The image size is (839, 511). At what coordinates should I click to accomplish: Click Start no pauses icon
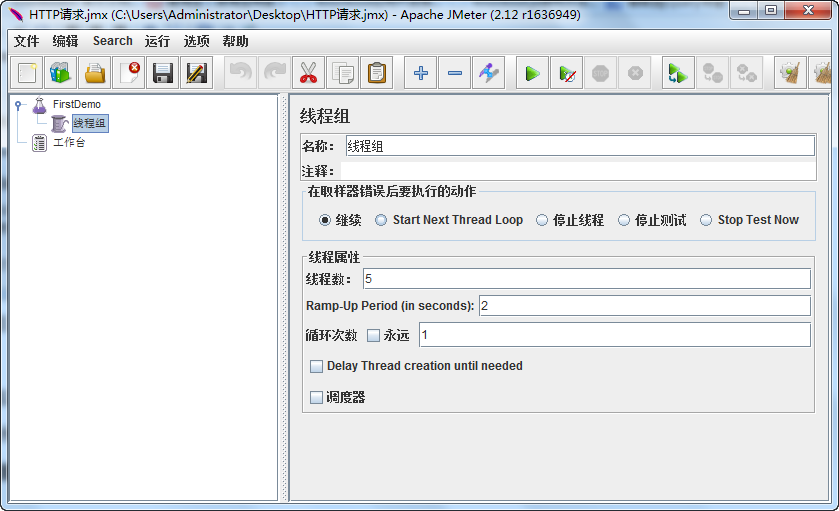567,73
